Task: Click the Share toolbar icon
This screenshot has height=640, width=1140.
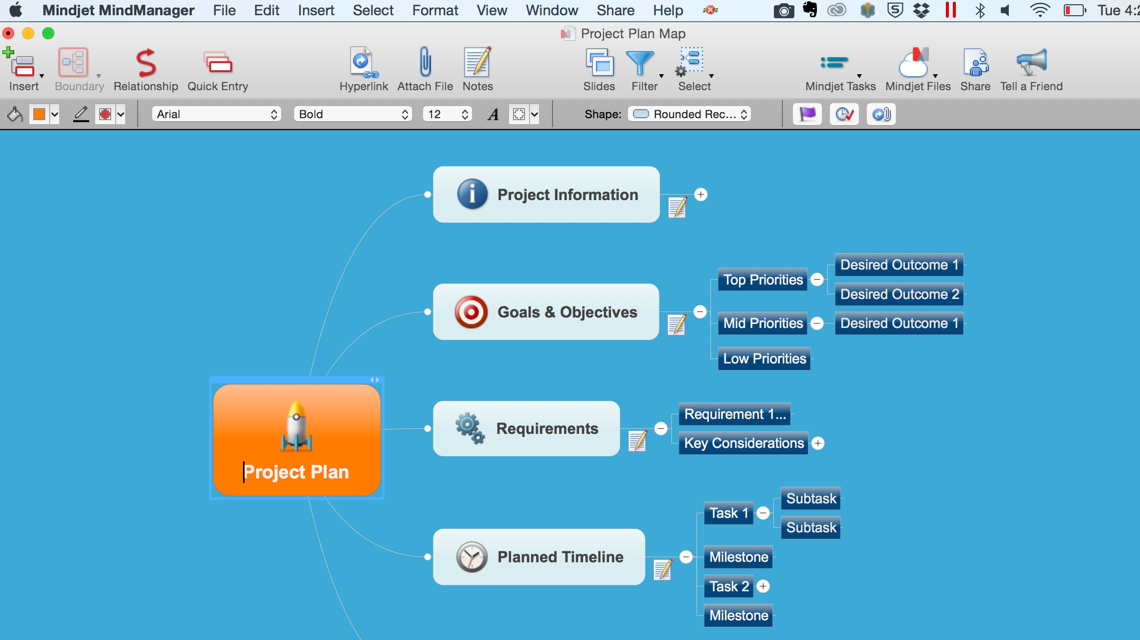Action: point(976,63)
